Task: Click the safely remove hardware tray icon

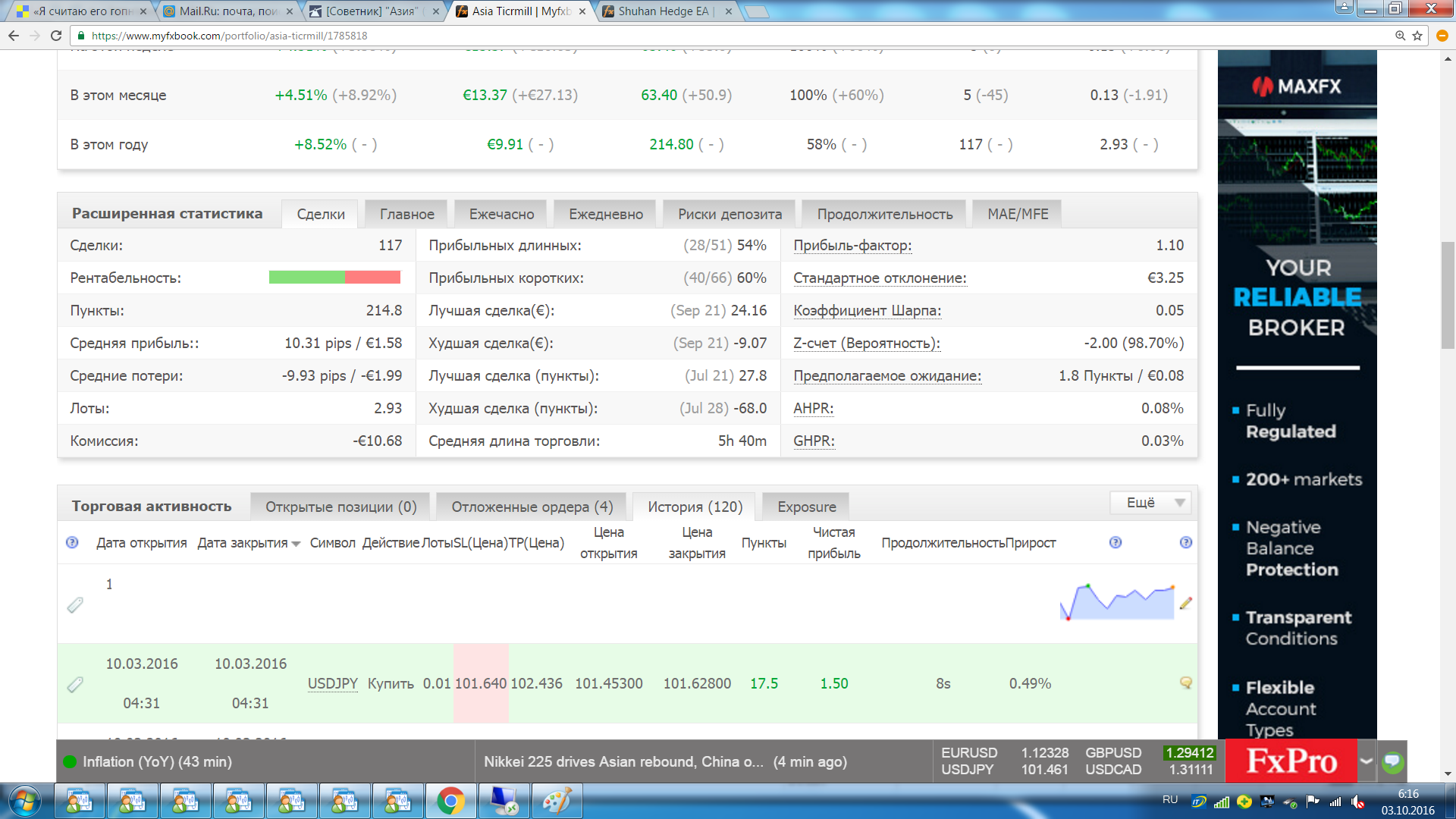Action: tap(1290, 802)
